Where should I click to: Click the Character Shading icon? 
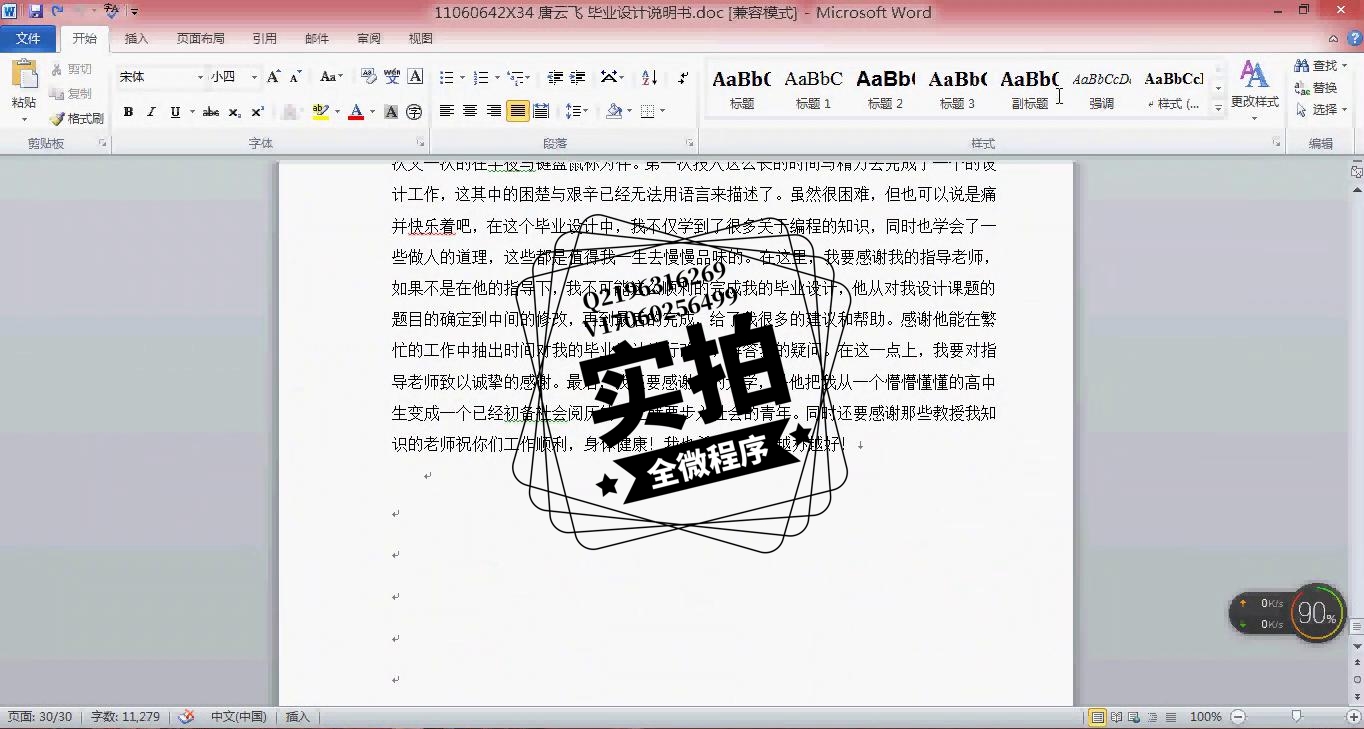(391, 112)
